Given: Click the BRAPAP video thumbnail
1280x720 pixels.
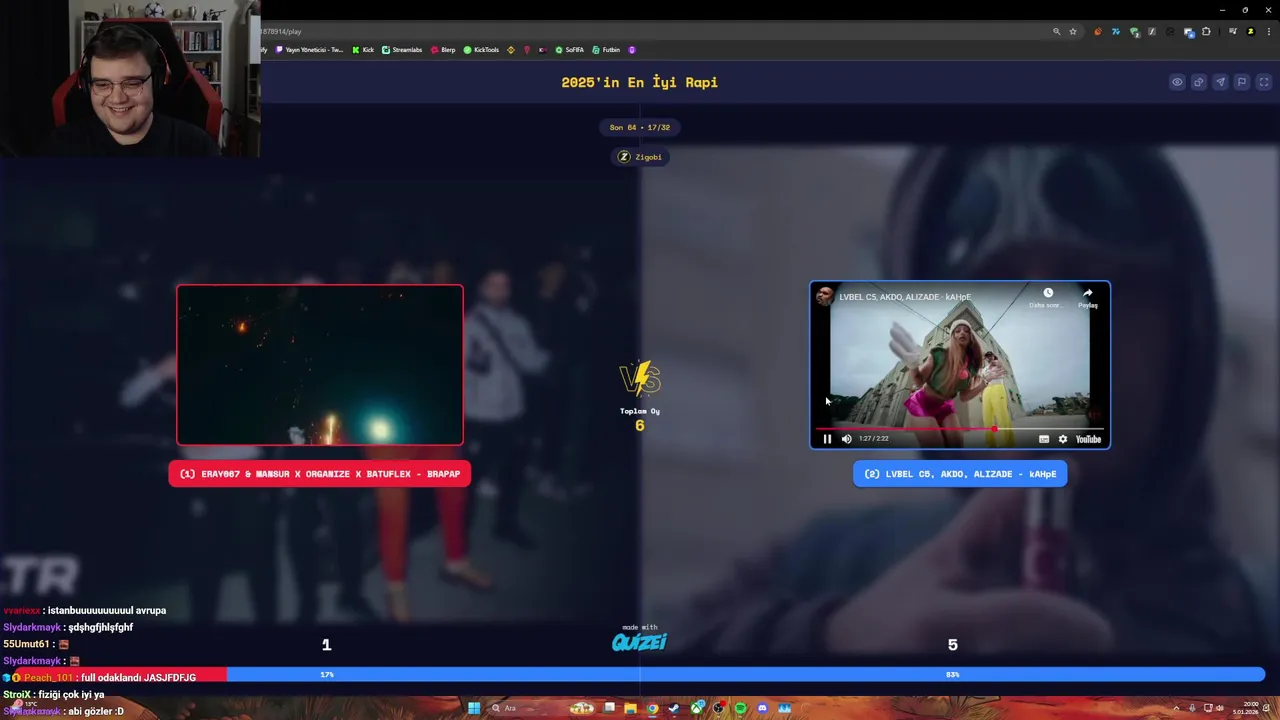Looking at the screenshot, I should coord(320,365).
